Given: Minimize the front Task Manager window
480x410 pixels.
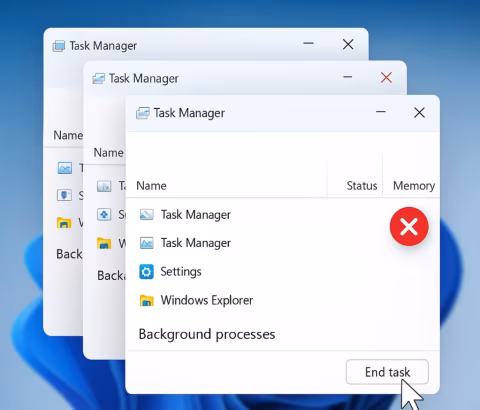Looking at the screenshot, I should [x=381, y=112].
